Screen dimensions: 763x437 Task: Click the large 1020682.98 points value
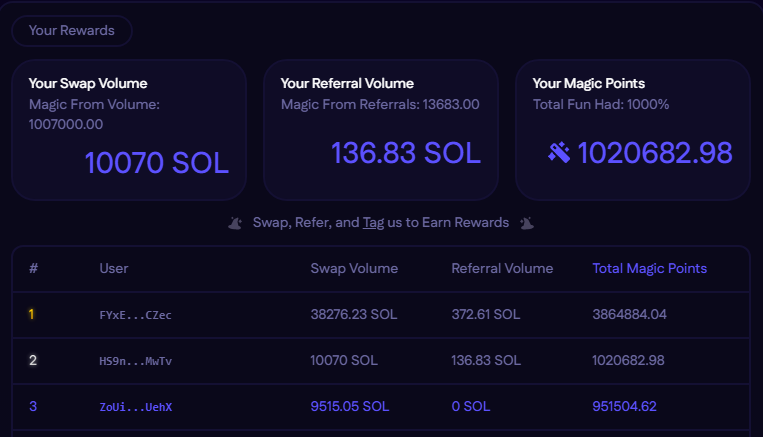click(x=655, y=153)
